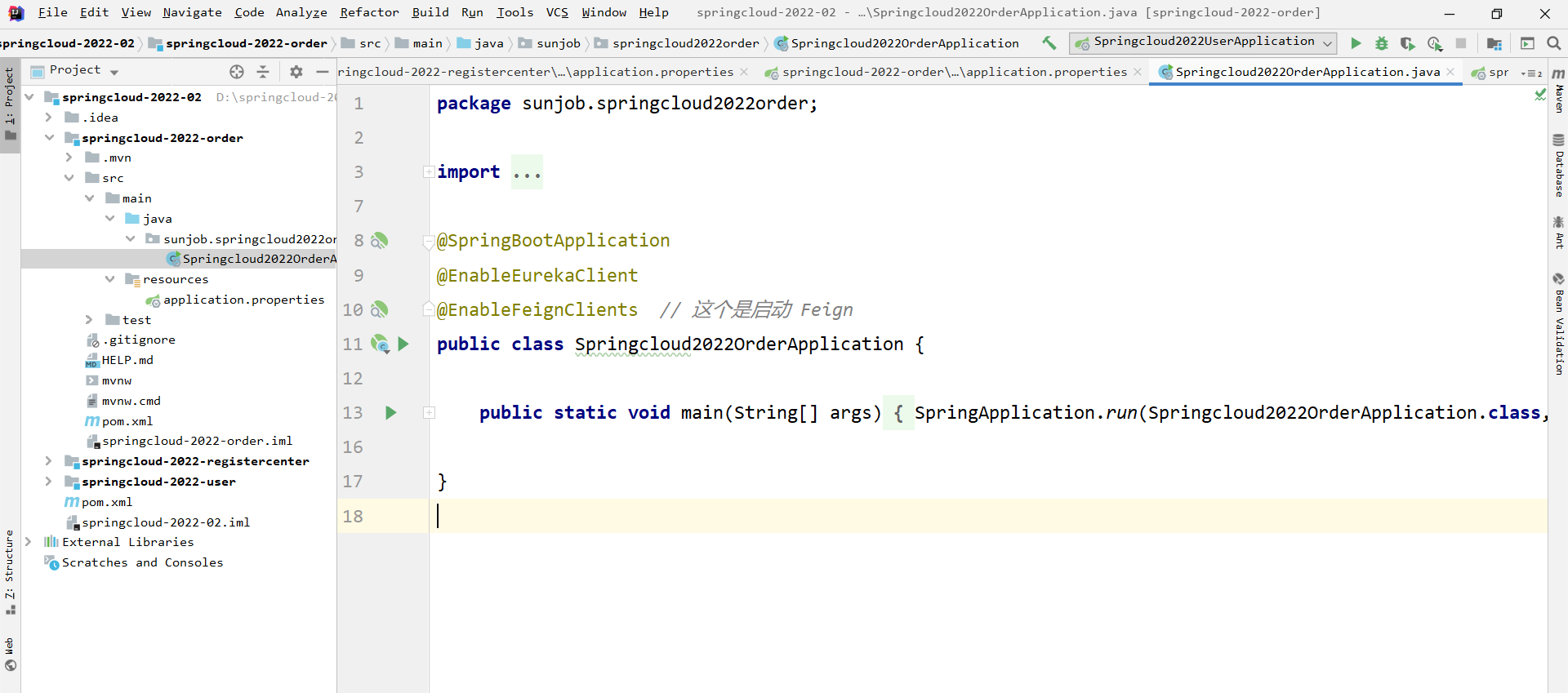Open the File menu
The width and height of the screenshot is (1568, 693).
pos(53,12)
